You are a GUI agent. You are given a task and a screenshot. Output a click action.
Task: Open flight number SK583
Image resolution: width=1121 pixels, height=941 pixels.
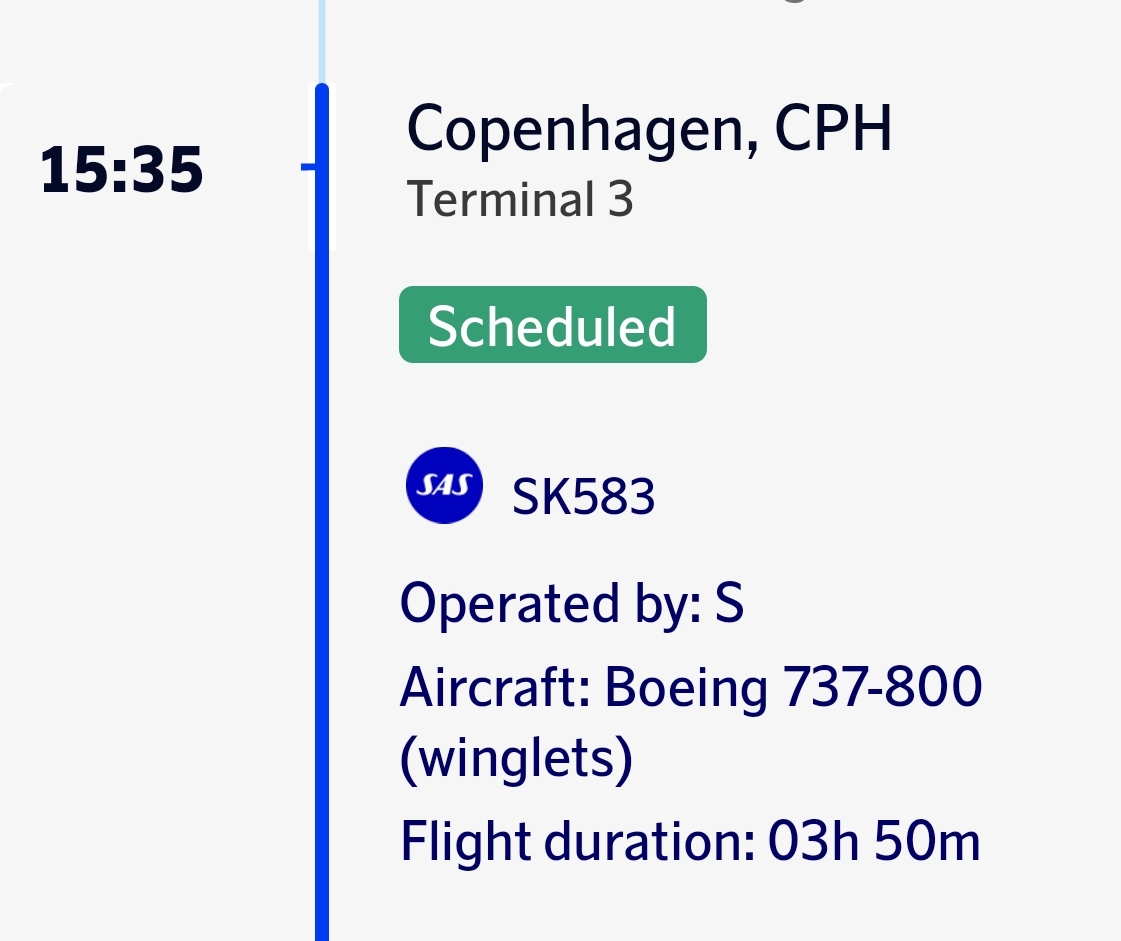click(583, 497)
